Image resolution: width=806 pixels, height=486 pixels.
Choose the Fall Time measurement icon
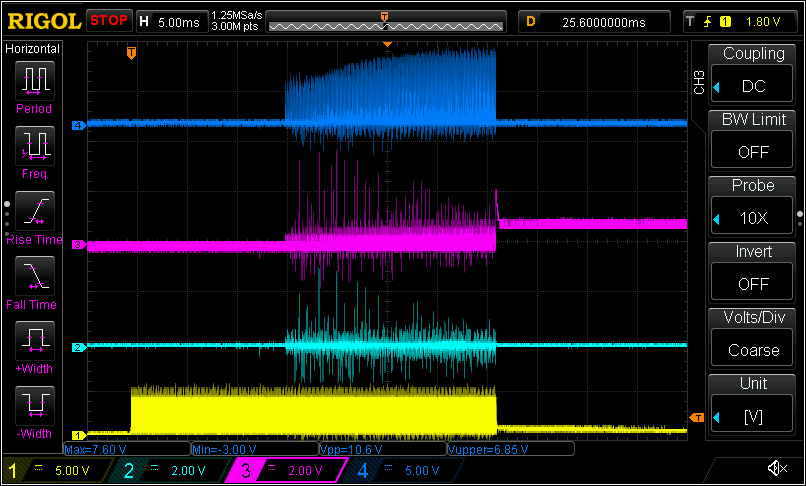[34, 276]
